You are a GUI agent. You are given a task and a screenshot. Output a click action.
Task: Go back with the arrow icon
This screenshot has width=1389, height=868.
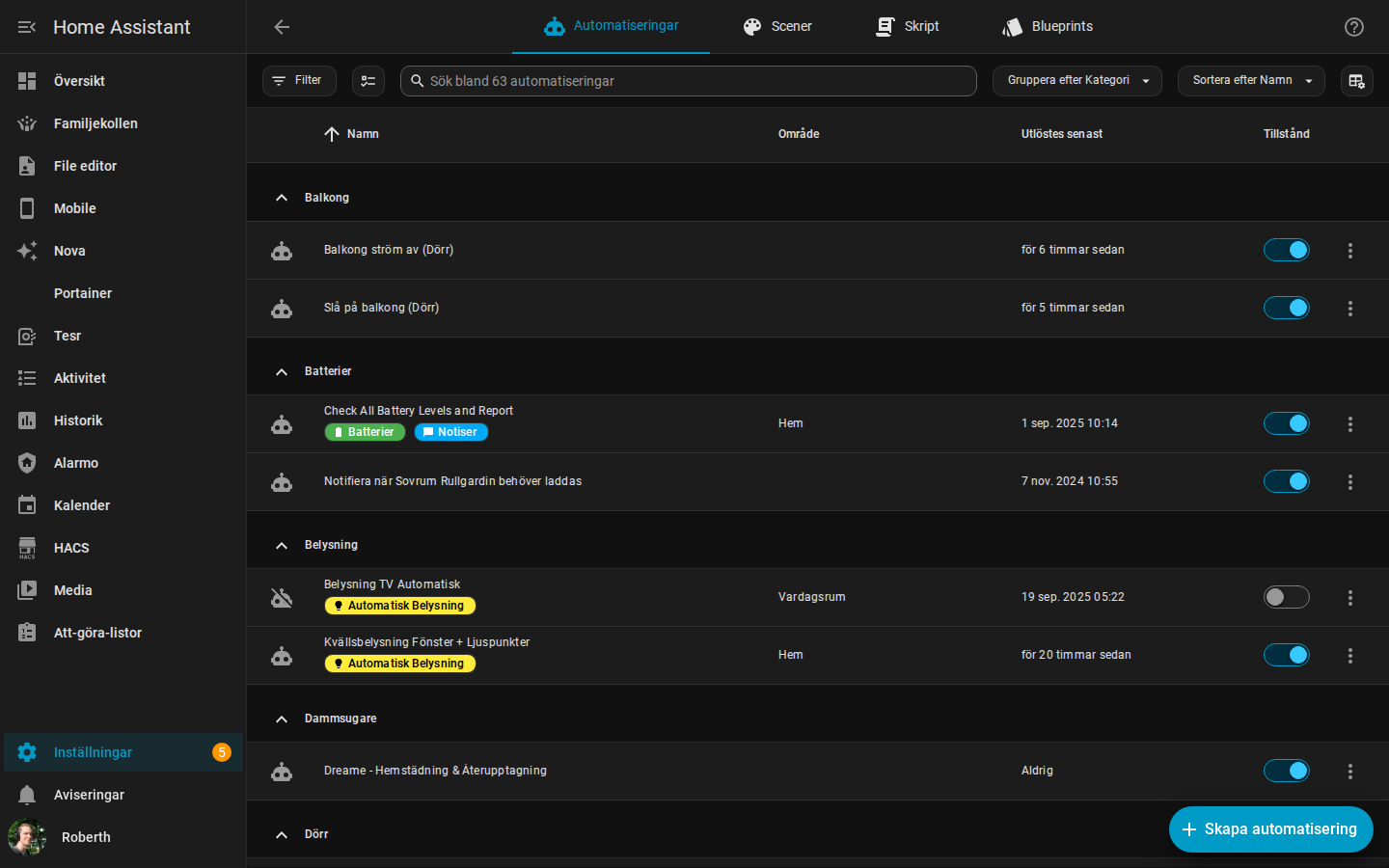click(x=282, y=27)
